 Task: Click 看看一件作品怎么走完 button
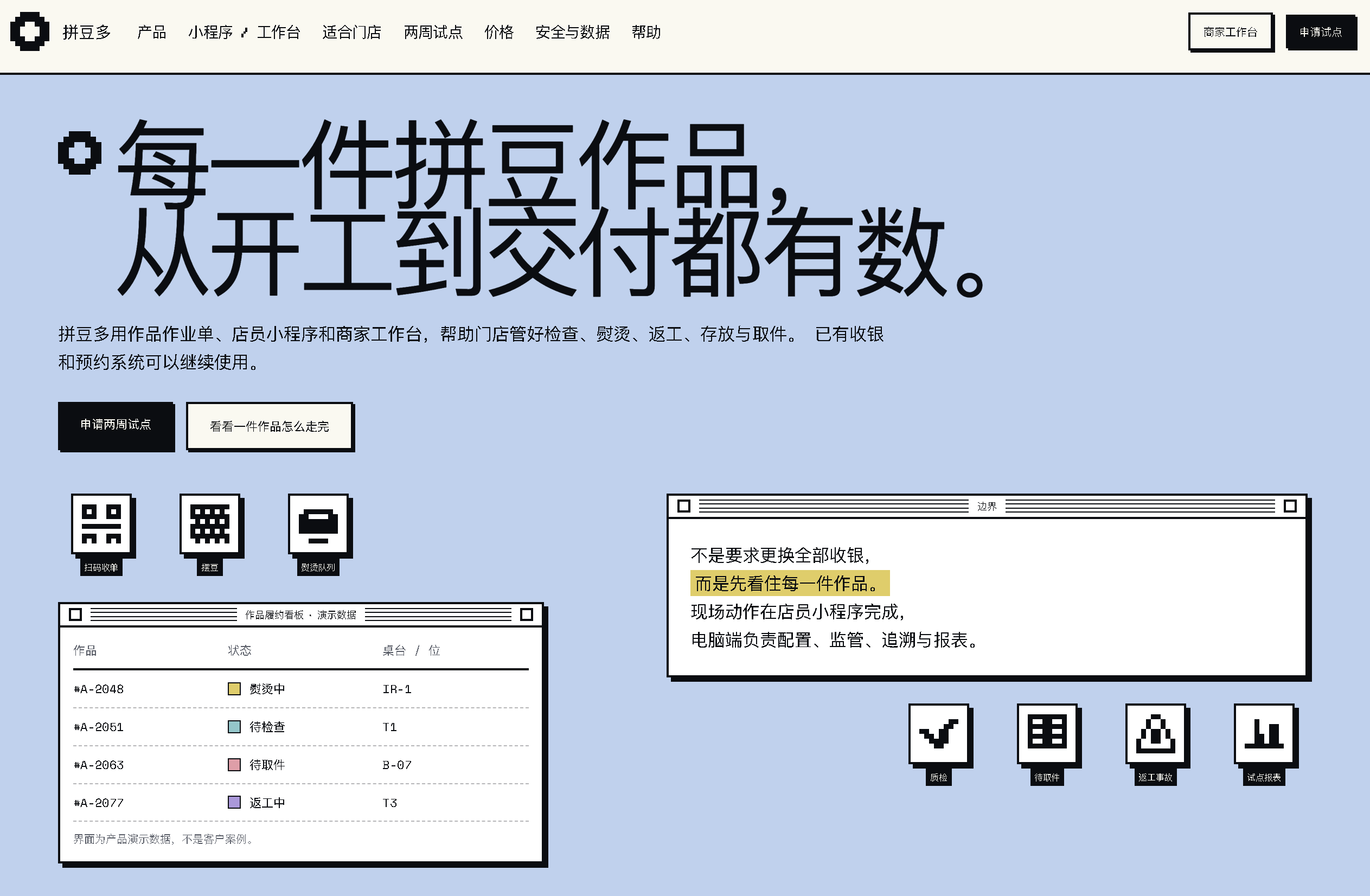[270, 426]
